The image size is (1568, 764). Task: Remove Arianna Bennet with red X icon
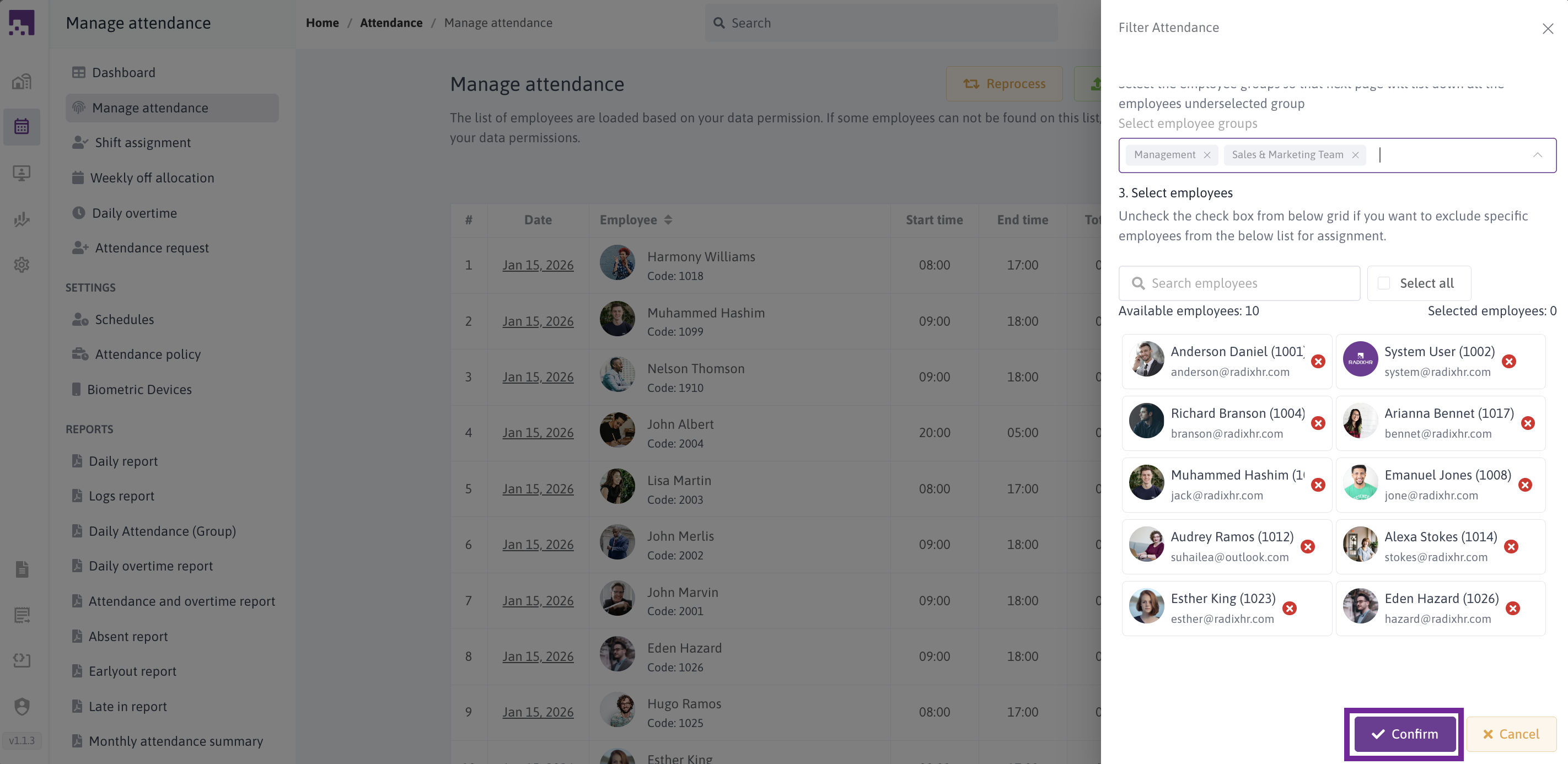(x=1527, y=423)
